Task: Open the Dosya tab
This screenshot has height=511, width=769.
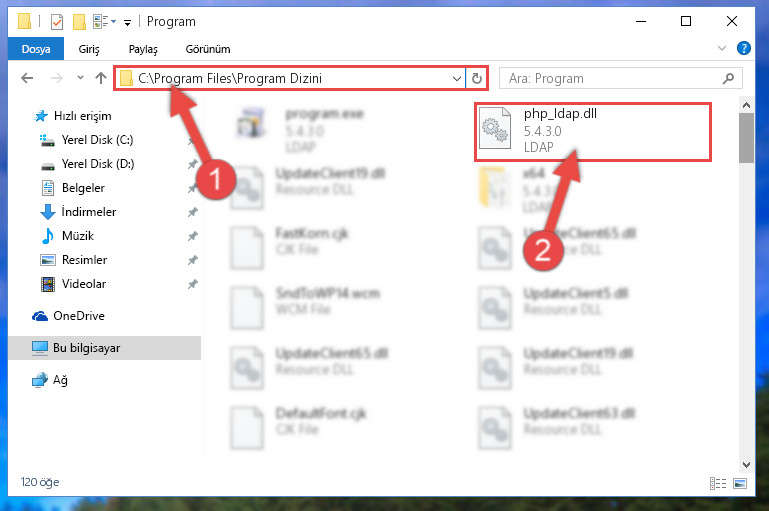Action: point(36,49)
